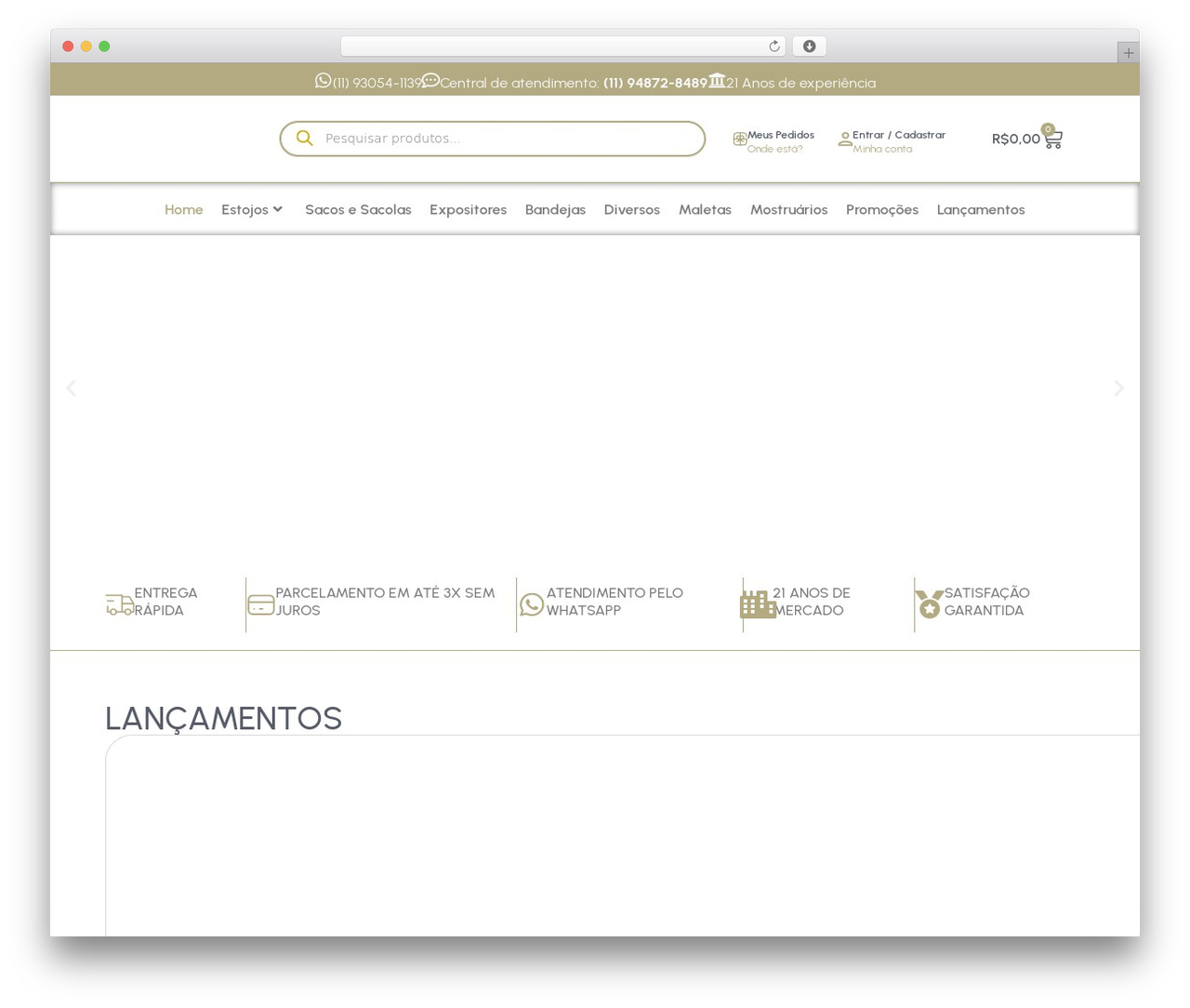Viewport: 1190px width, 1008px height.
Task: Click the Meus Pedidos link
Action: click(x=781, y=135)
